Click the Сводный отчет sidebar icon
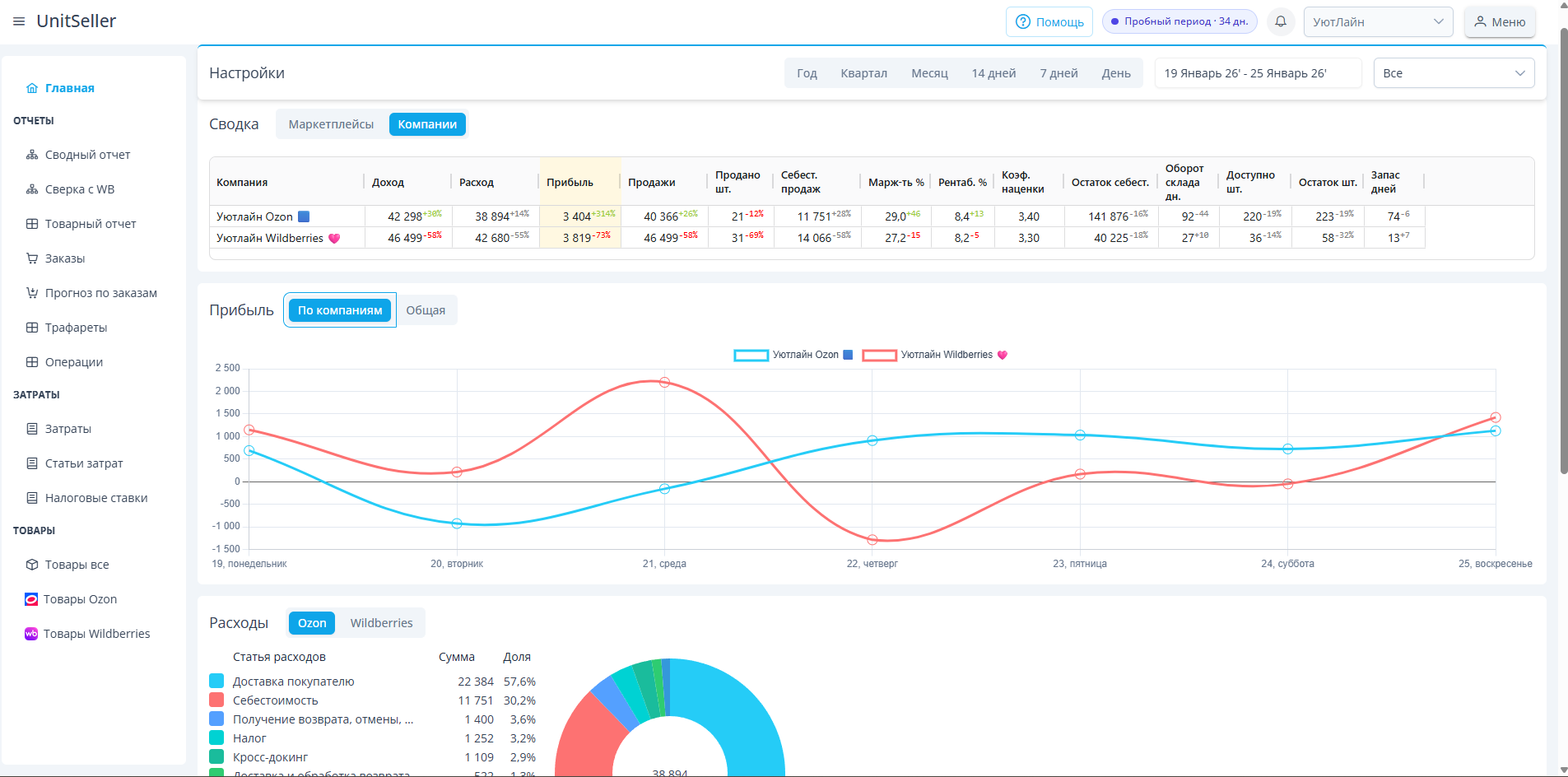 [x=32, y=155]
